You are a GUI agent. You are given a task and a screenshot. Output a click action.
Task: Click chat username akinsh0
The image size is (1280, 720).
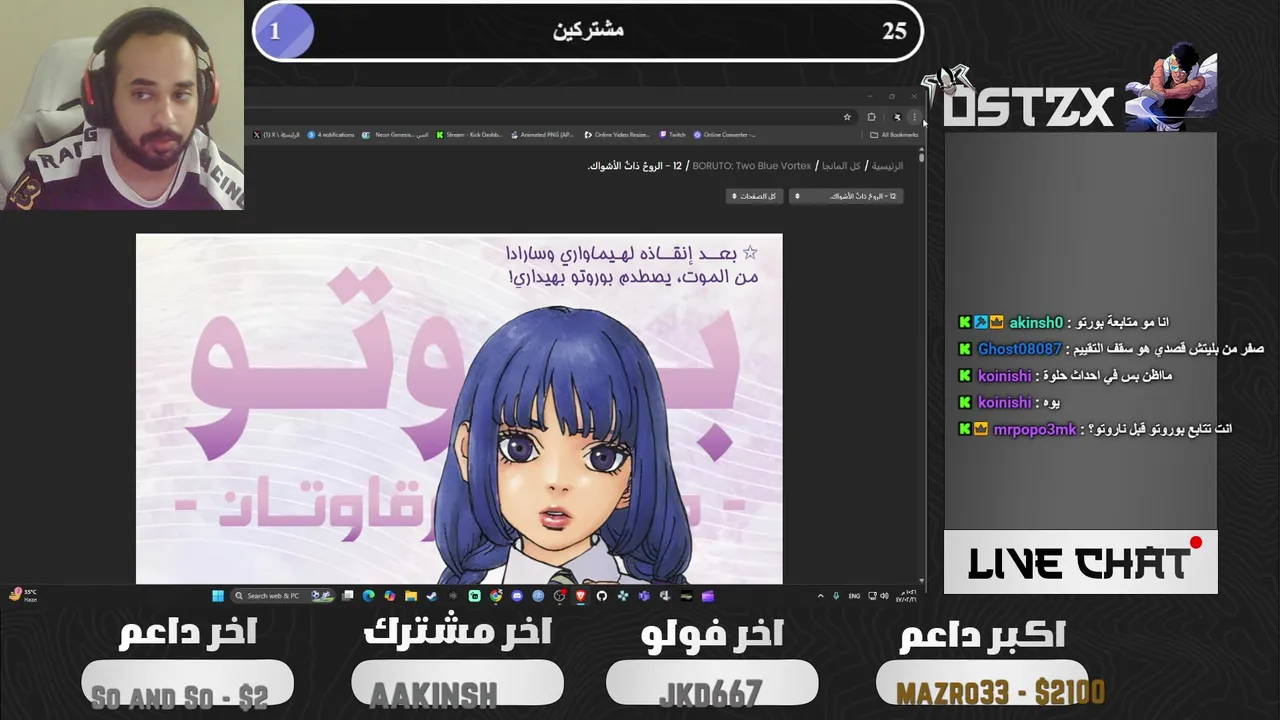point(1035,322)
